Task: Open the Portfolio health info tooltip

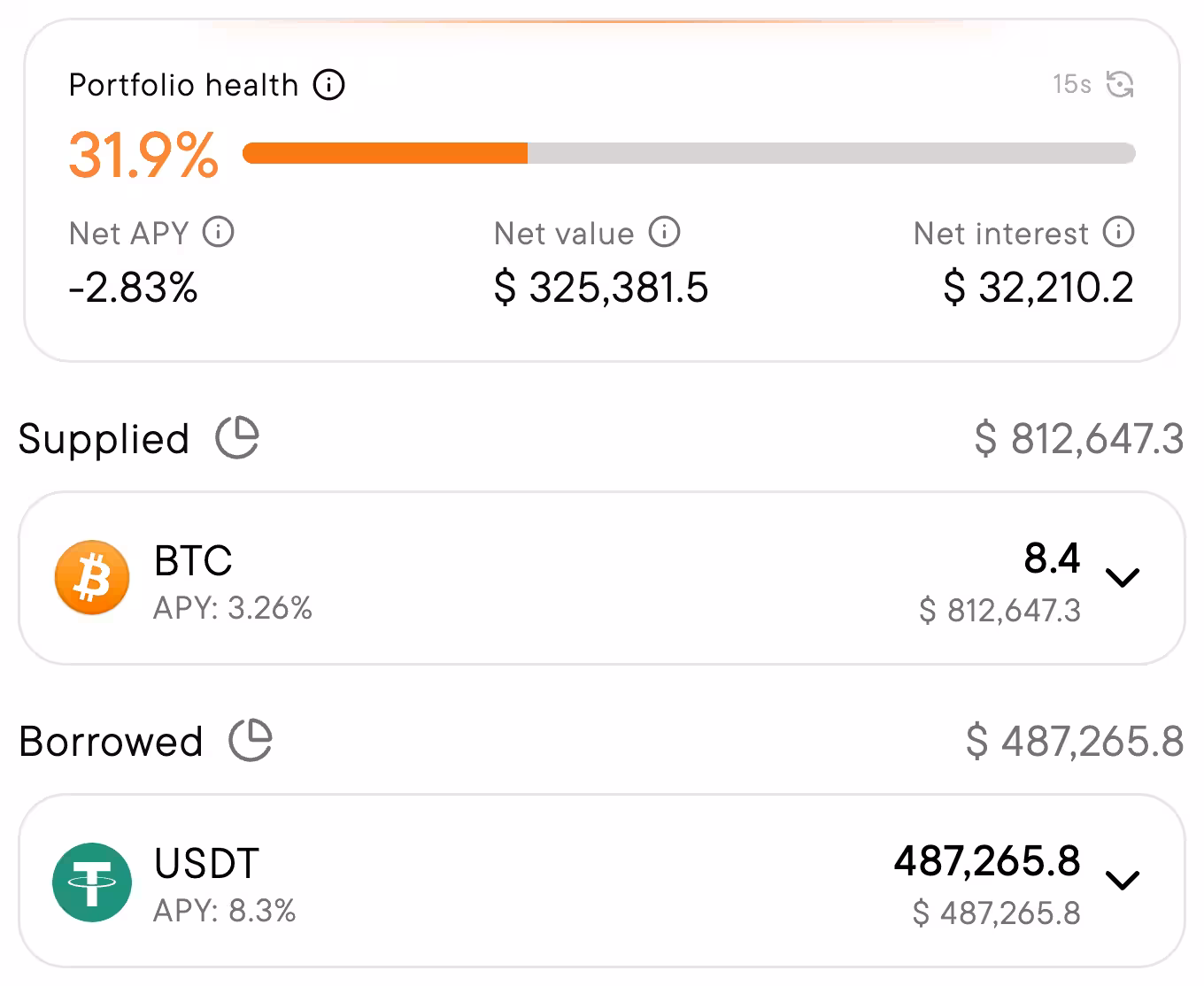Action: pos(328,84)
